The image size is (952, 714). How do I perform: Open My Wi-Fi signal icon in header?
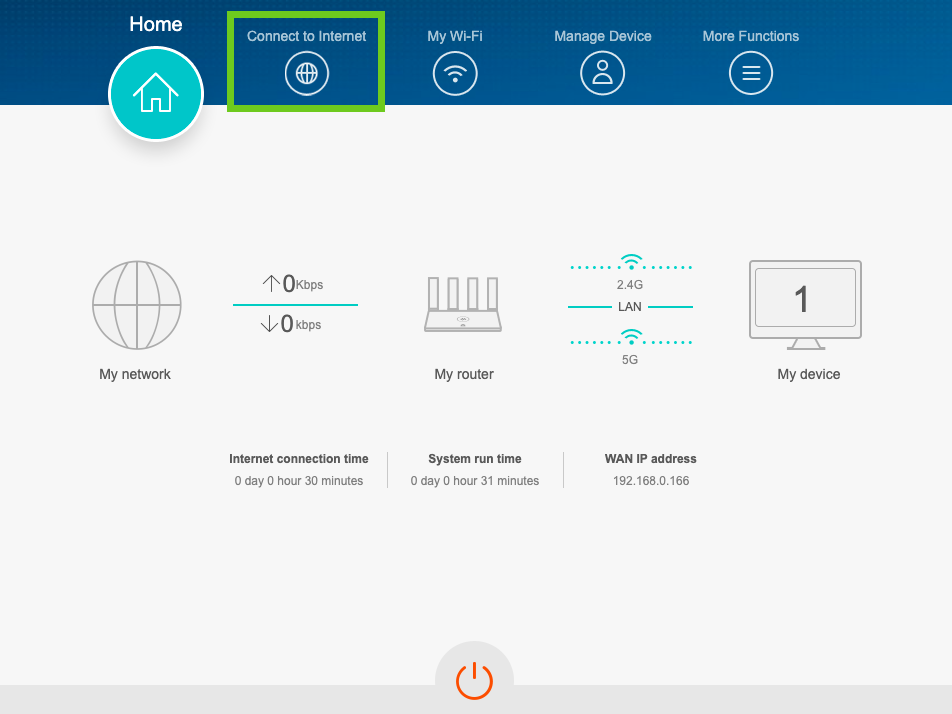pos(455,74)
